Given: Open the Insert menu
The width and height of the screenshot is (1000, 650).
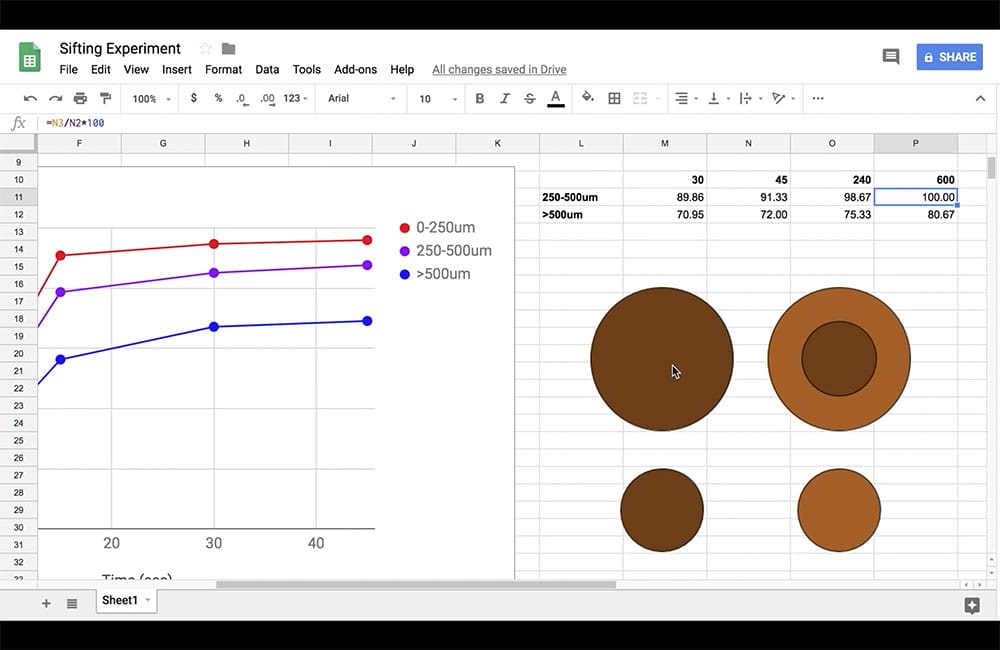Looking at the screenshot, I should click(177, 70).
